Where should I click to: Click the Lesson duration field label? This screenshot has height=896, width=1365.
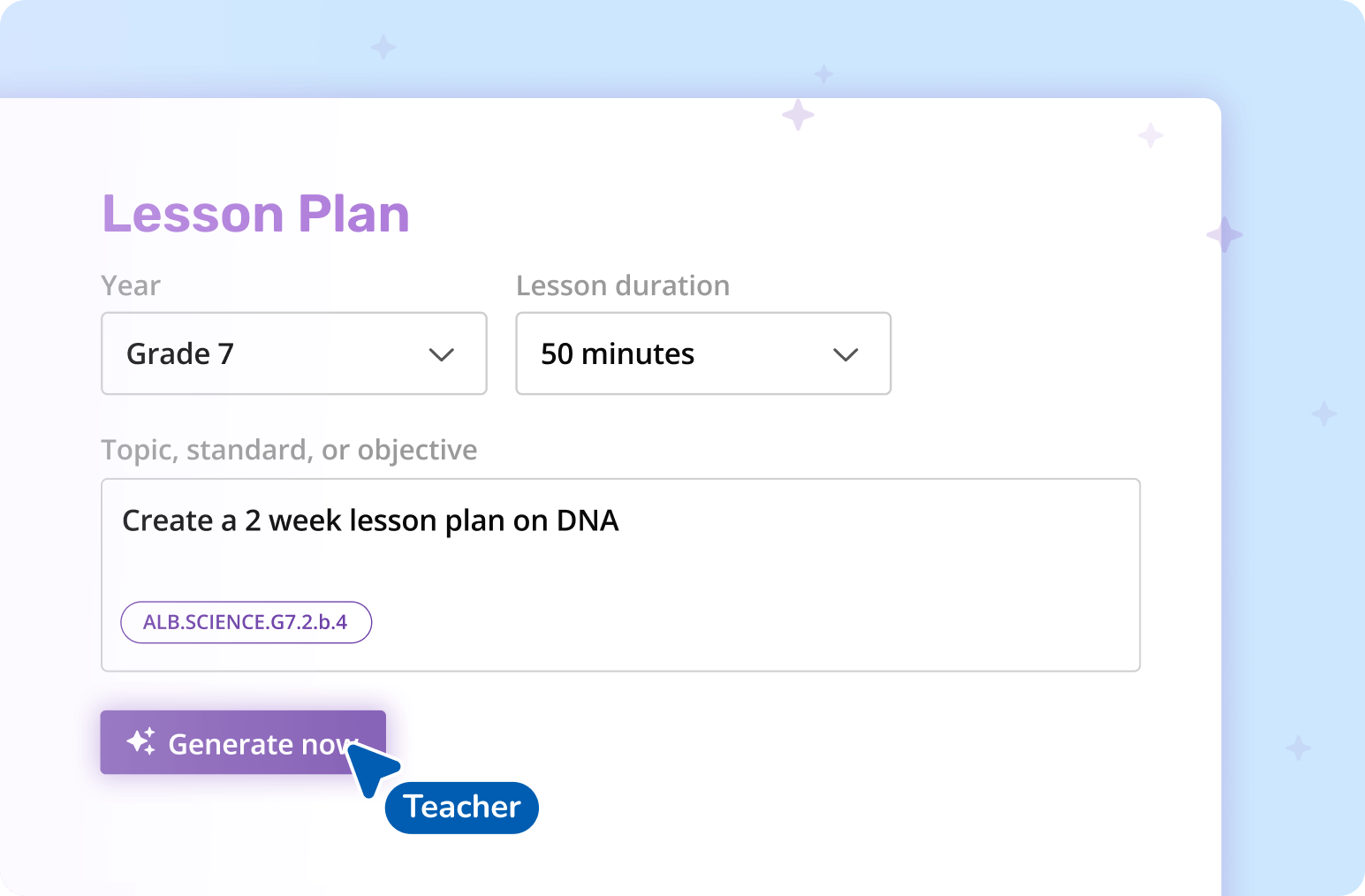point(623,285)
